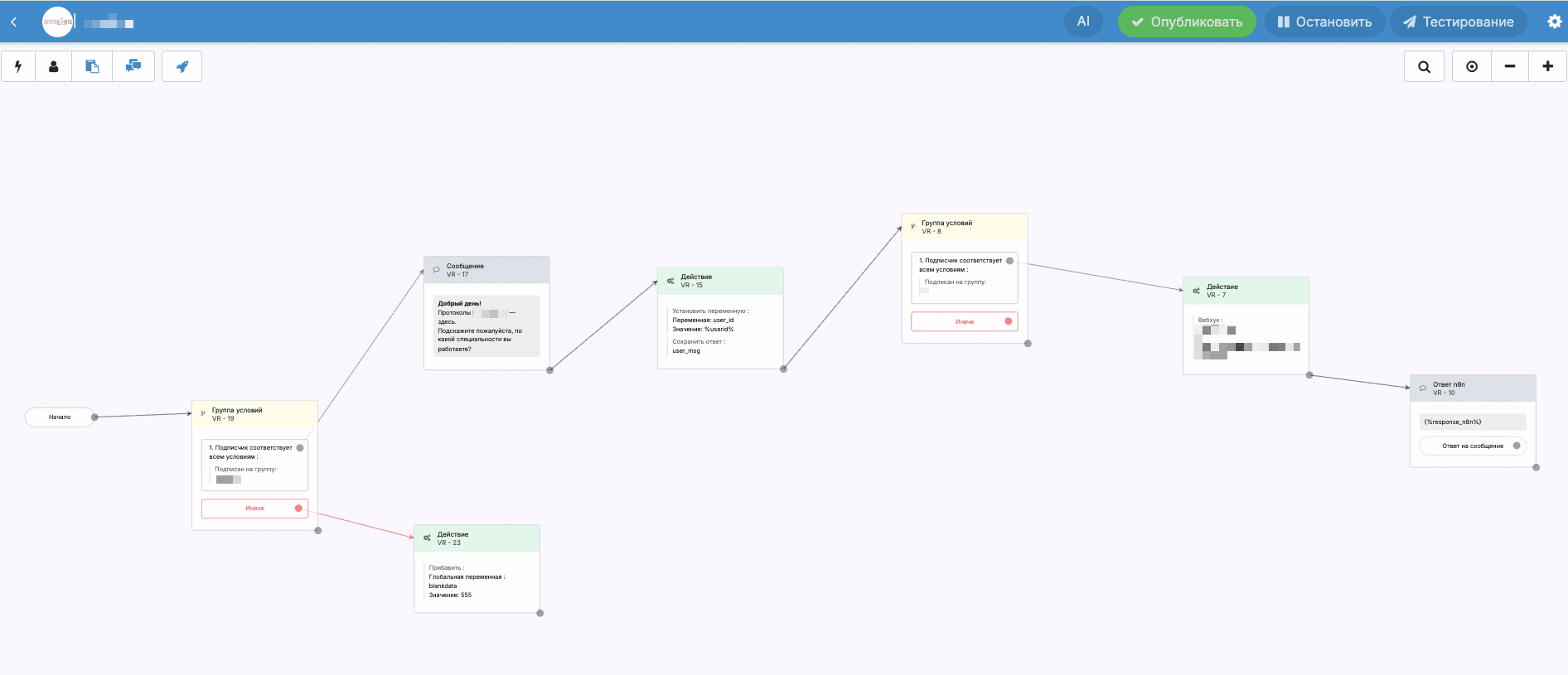Zoom out using the minus button
Screen dimensions: 1568x675
coord(1510,66)
